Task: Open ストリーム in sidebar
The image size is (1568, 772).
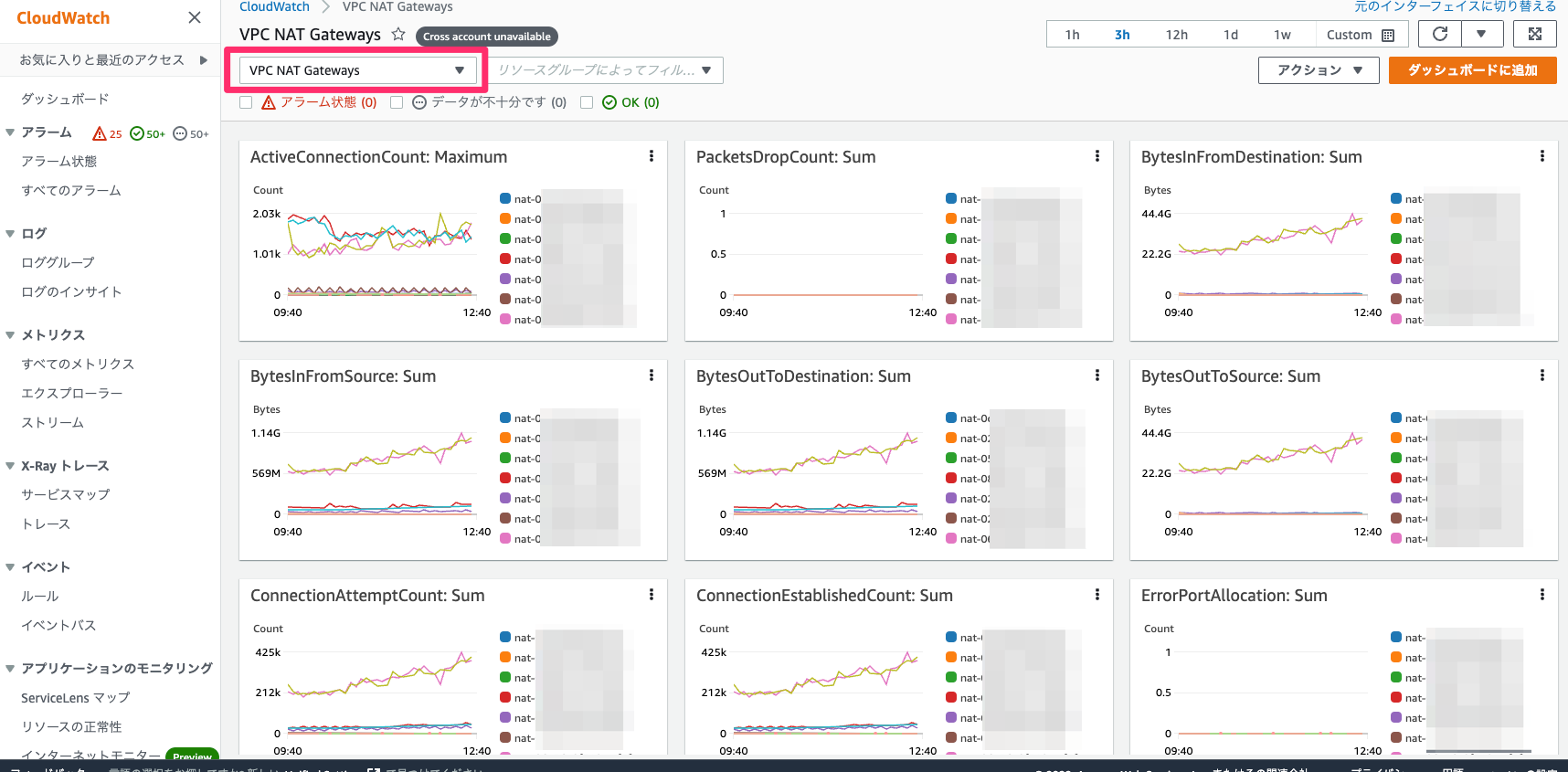Action: pos(52,422)
